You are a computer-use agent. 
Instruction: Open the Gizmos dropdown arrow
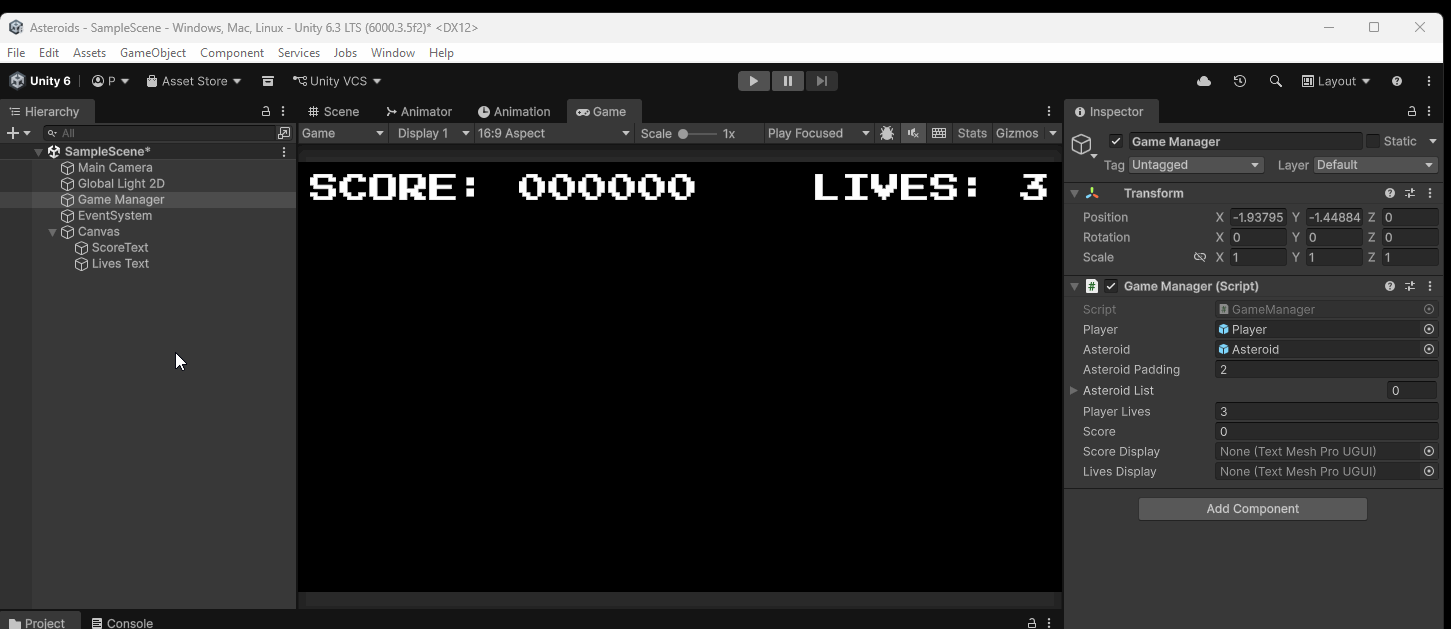1053,133
